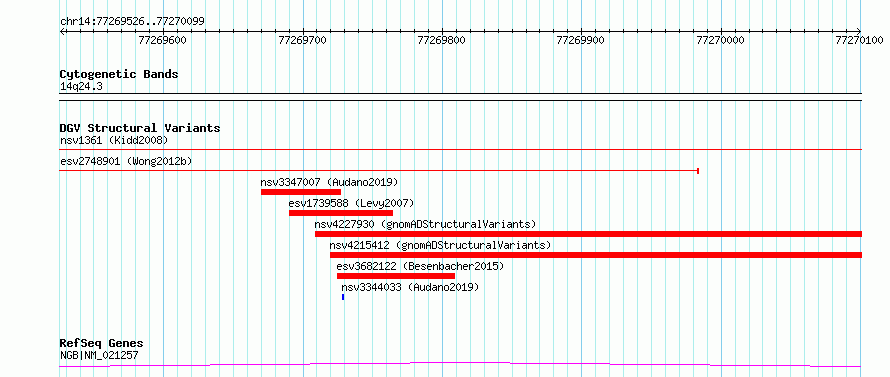Screen dimensions: 890x377
Task: Click the Cytogenetic Bands track title
Action: point(119,74)
